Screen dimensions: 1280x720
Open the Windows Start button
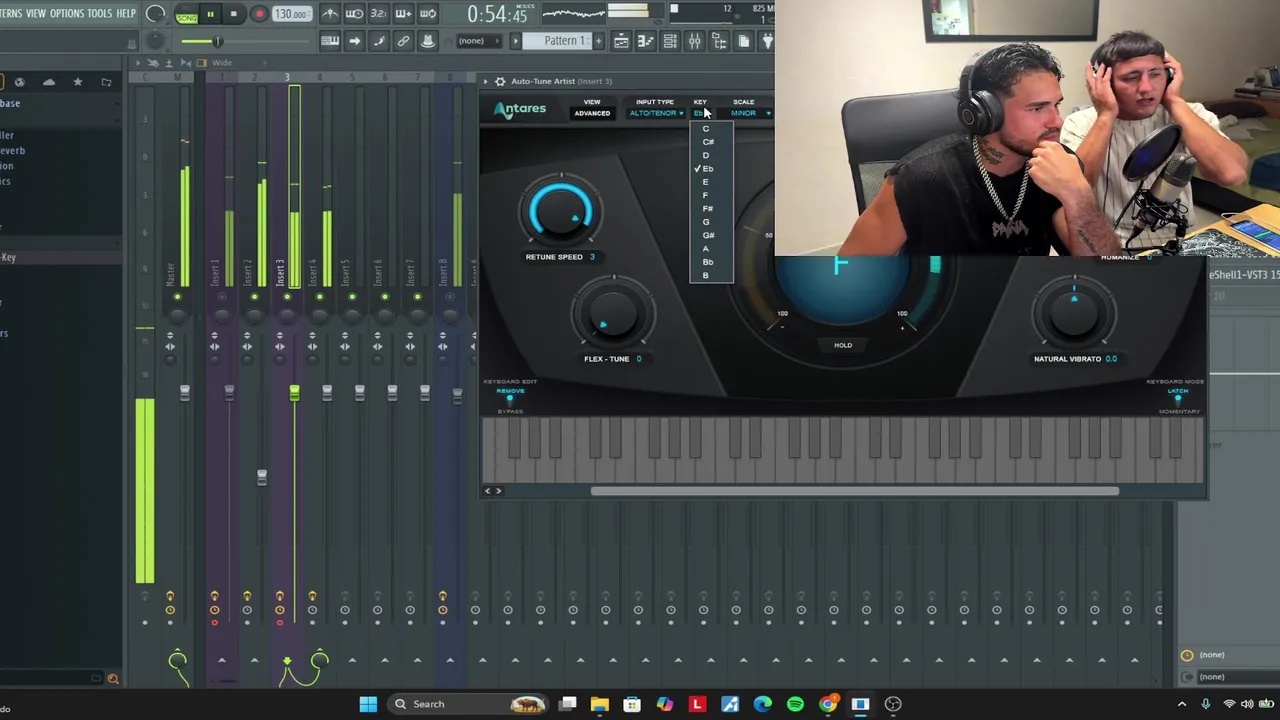368,704
